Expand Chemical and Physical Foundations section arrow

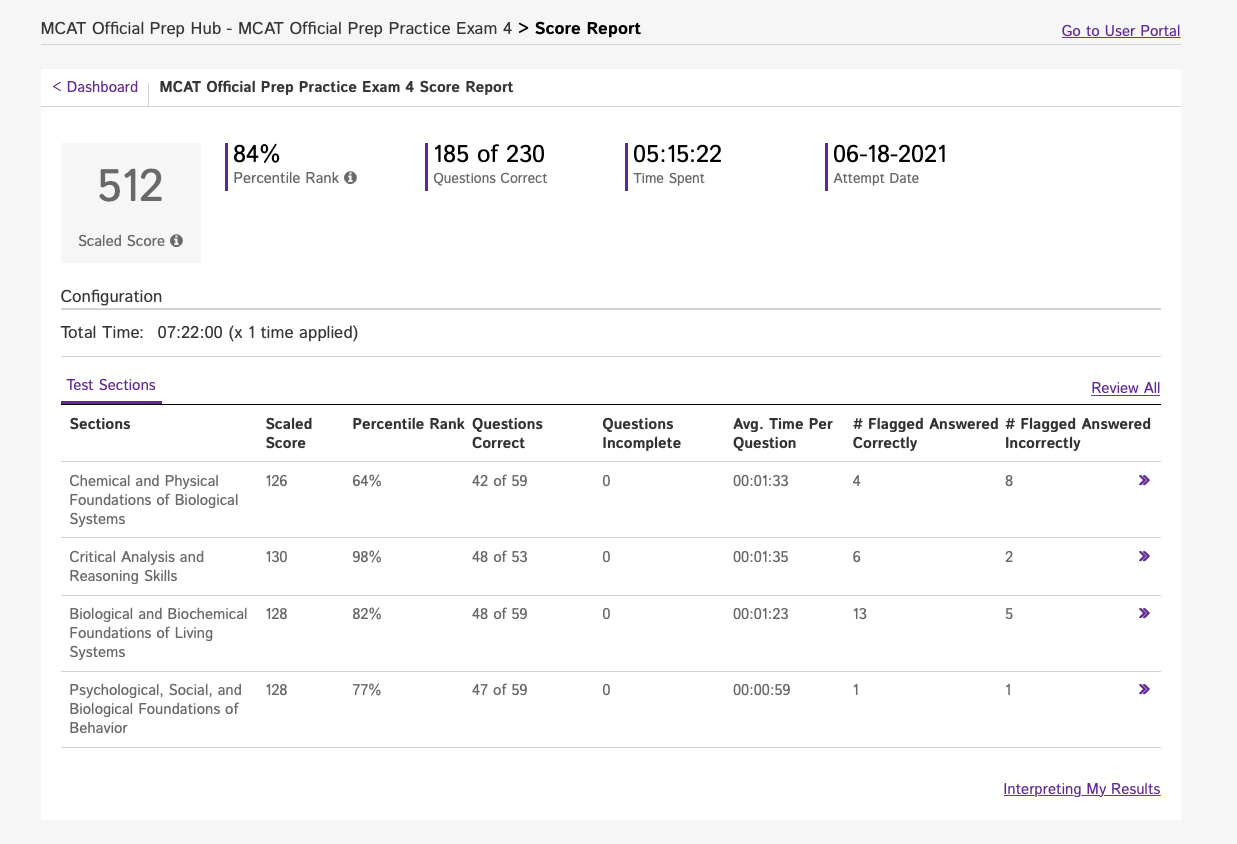click(1144, 481)
